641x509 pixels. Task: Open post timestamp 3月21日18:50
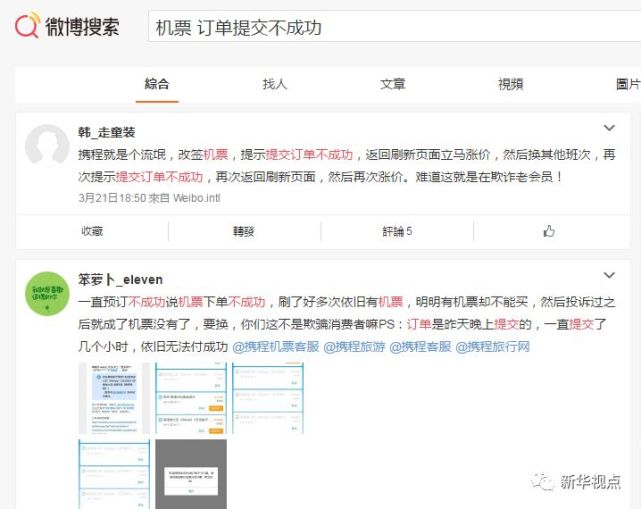point(112,198)
